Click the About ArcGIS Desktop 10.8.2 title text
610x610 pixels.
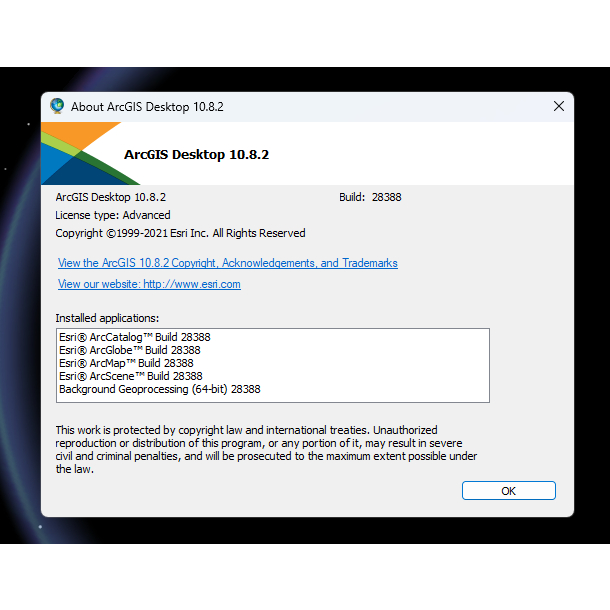147,107
